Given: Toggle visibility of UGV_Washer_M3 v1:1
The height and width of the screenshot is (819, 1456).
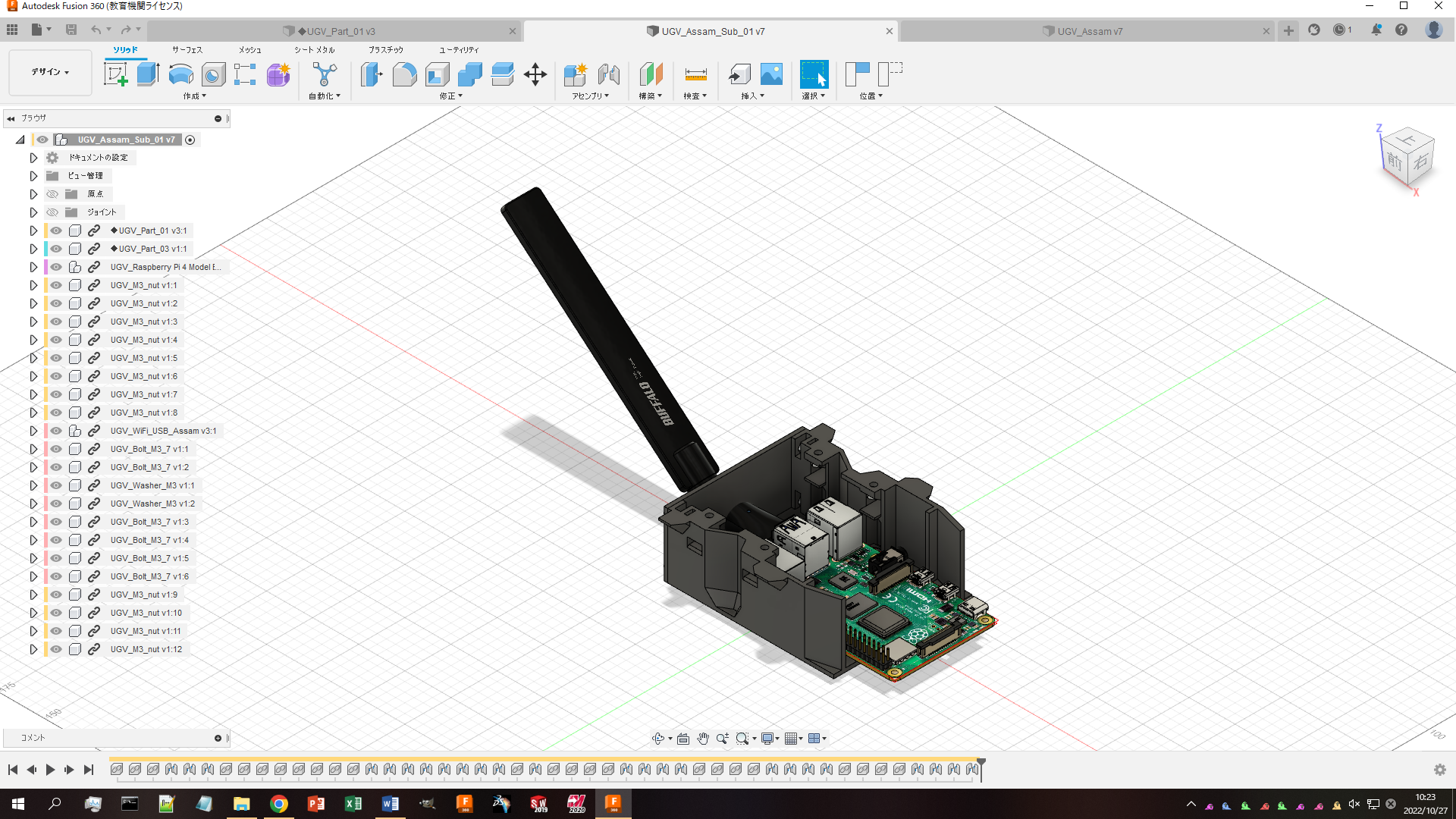Looking at the screenshot, I should click(56, 485).
